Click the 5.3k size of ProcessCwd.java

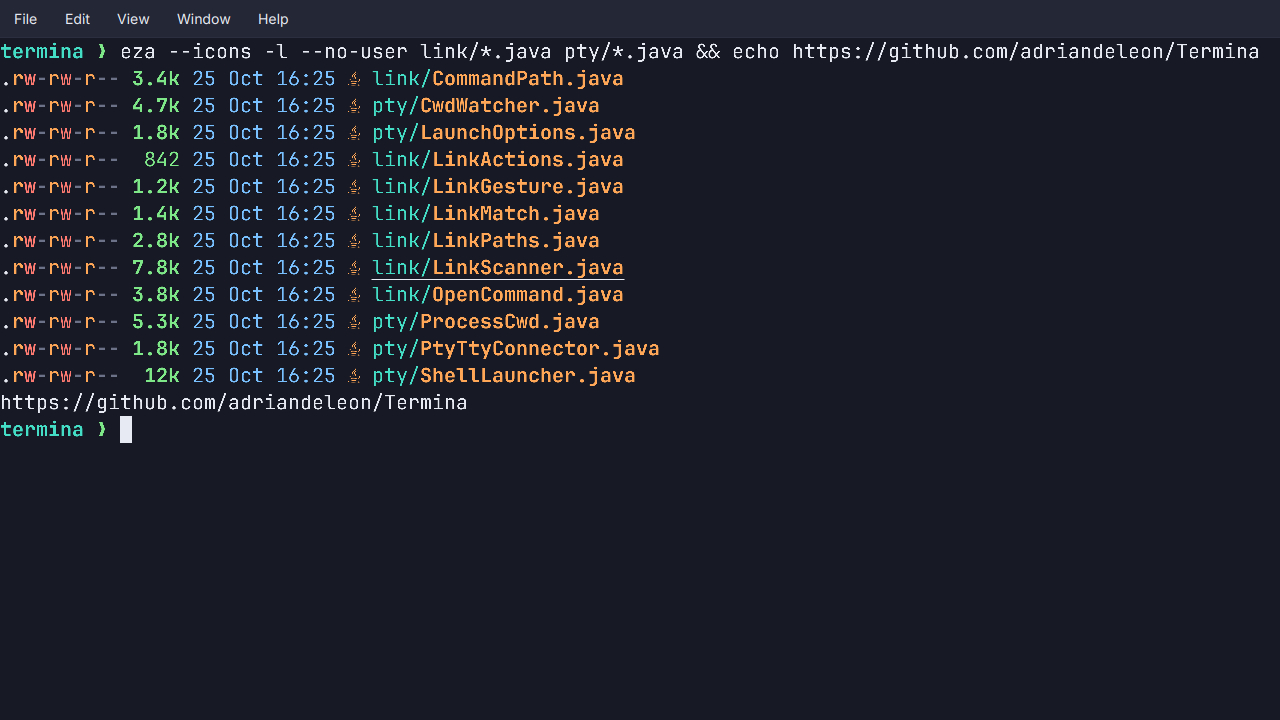tap(156, 322)
